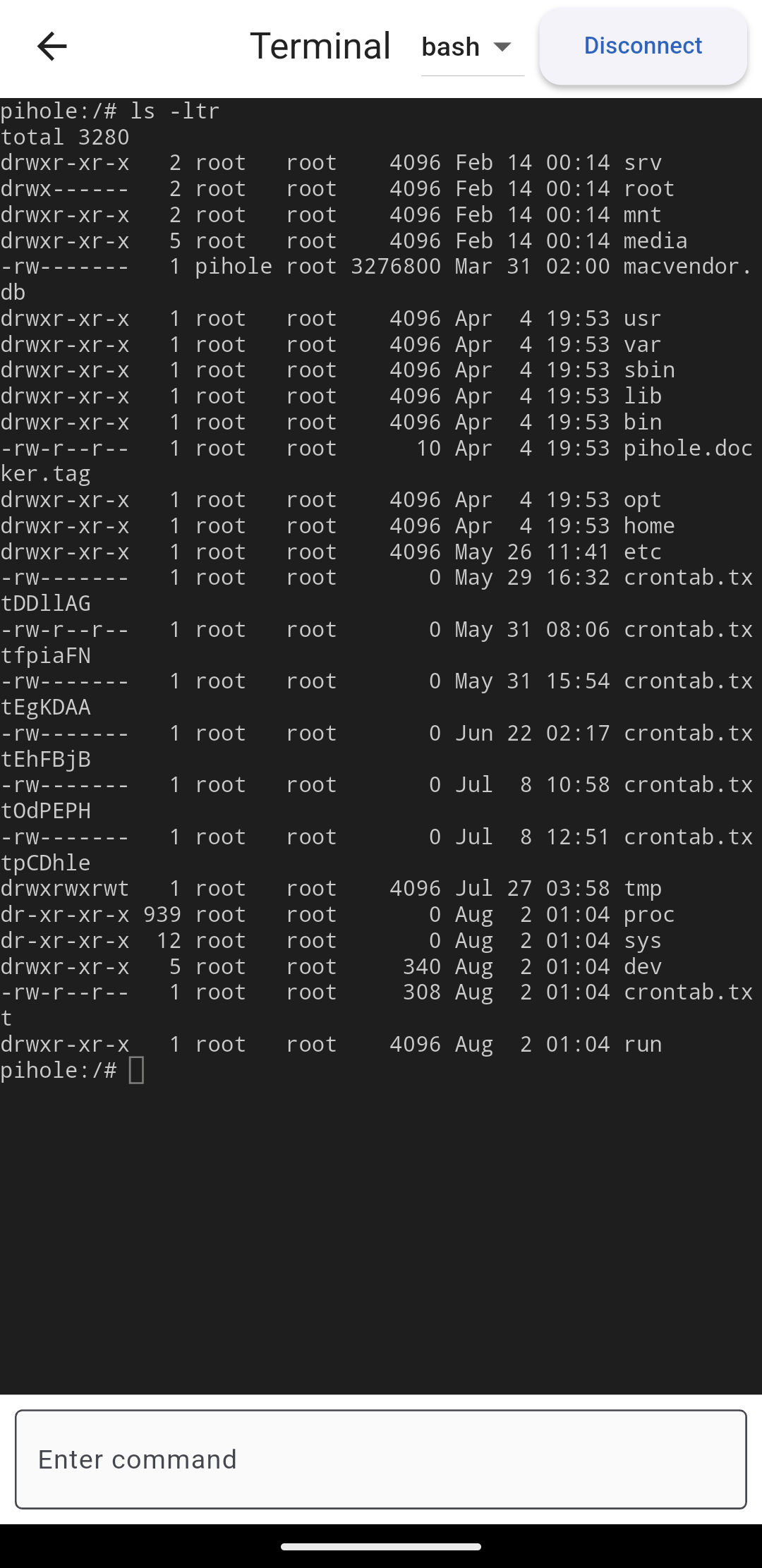Viewport: 762px width, 1568px height.
Task: Tap the Enter command input field
Action: tap(381, 1459)
